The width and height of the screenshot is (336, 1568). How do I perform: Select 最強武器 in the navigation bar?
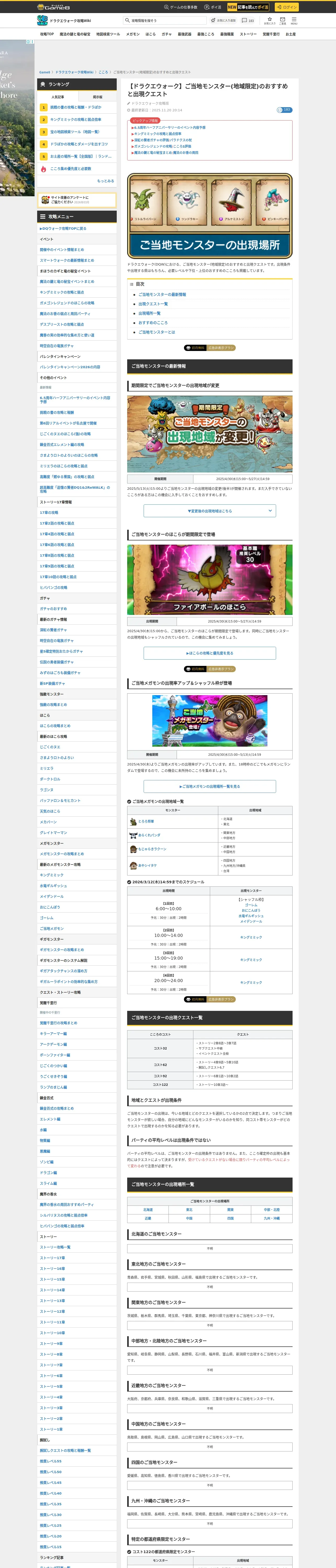[x=184, y=34]
